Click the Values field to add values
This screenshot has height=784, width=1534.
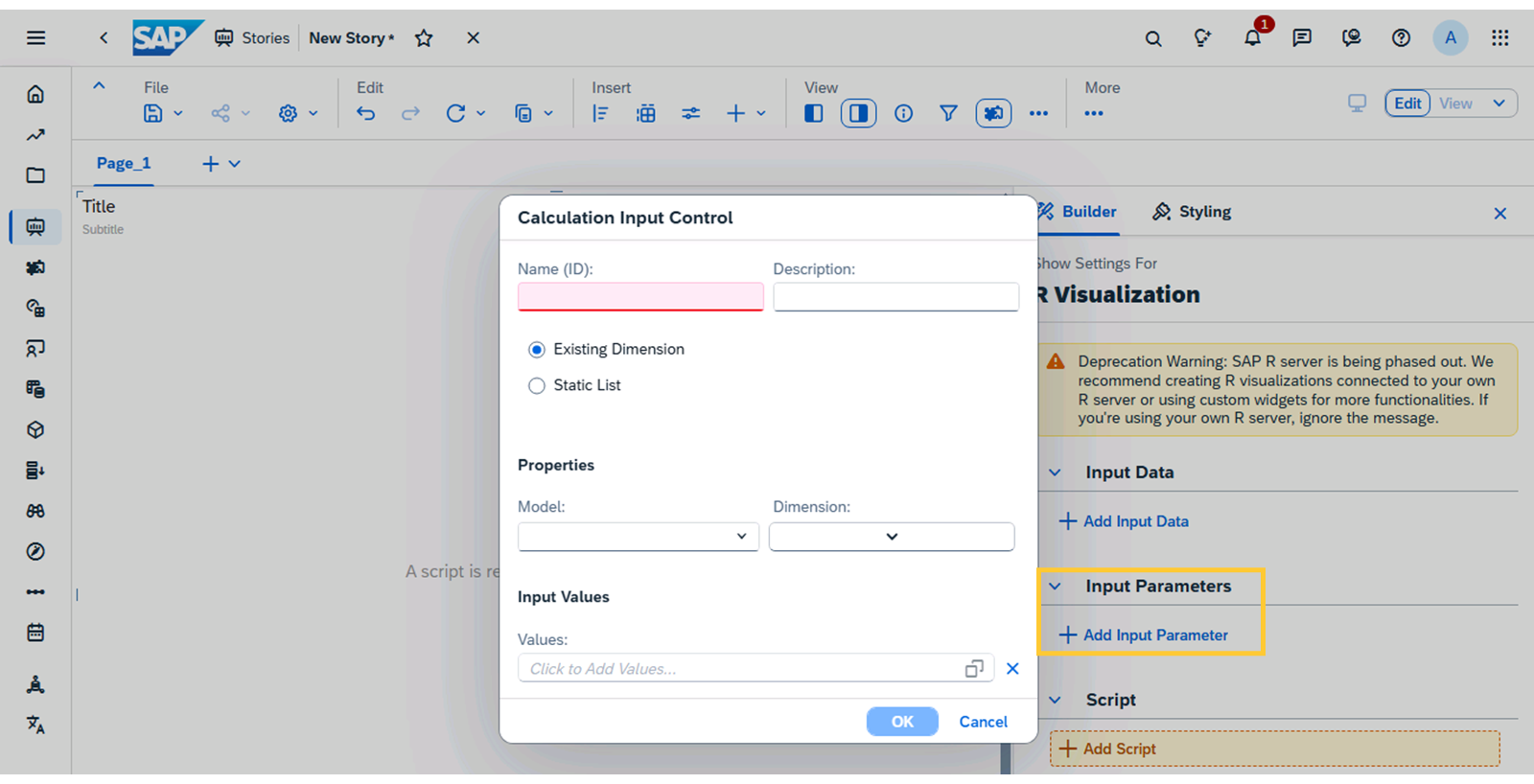click(755, 668)
